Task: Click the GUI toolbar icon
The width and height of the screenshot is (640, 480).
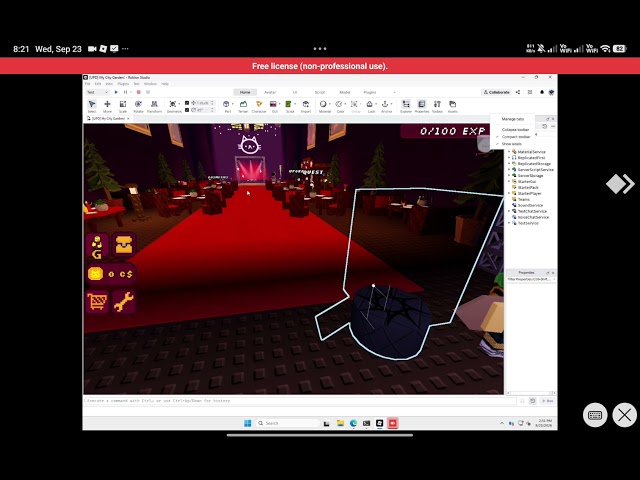Action: click(274, 106)
